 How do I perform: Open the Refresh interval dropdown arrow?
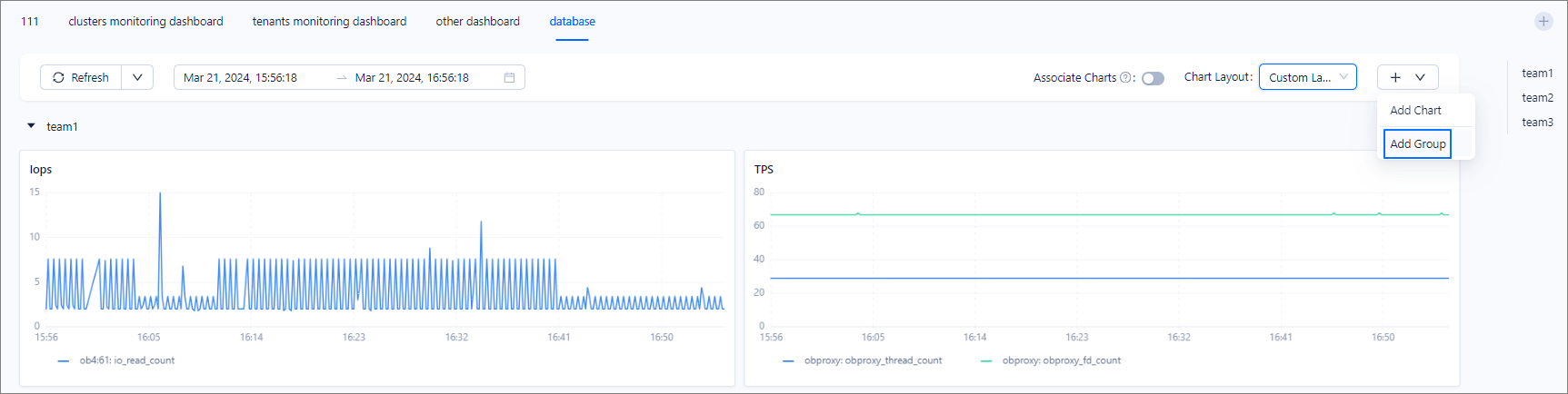point(137,78)
